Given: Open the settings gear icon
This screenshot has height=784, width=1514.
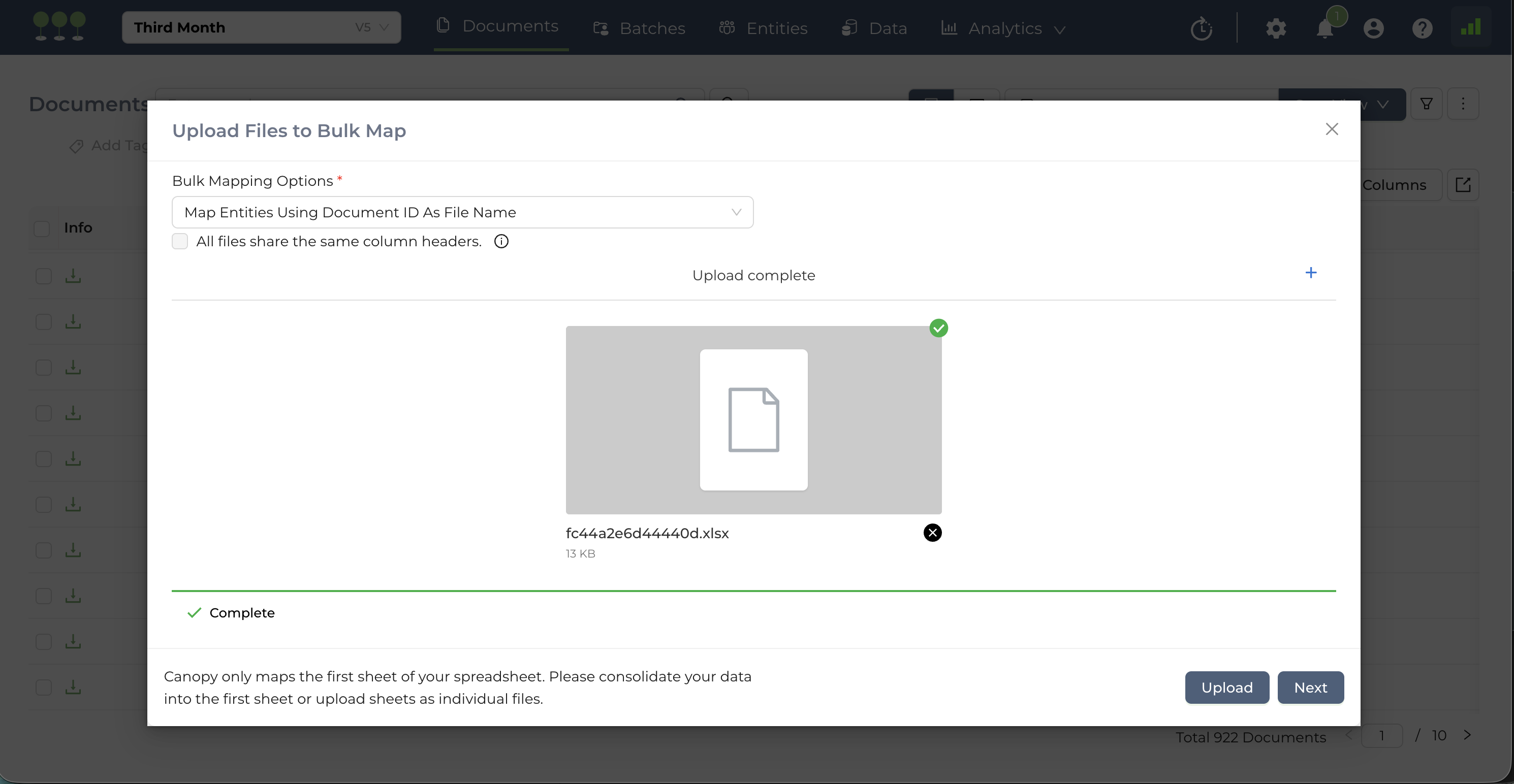Looking at the screenshot, I should pyautogui.click(x=1275, y=28).
